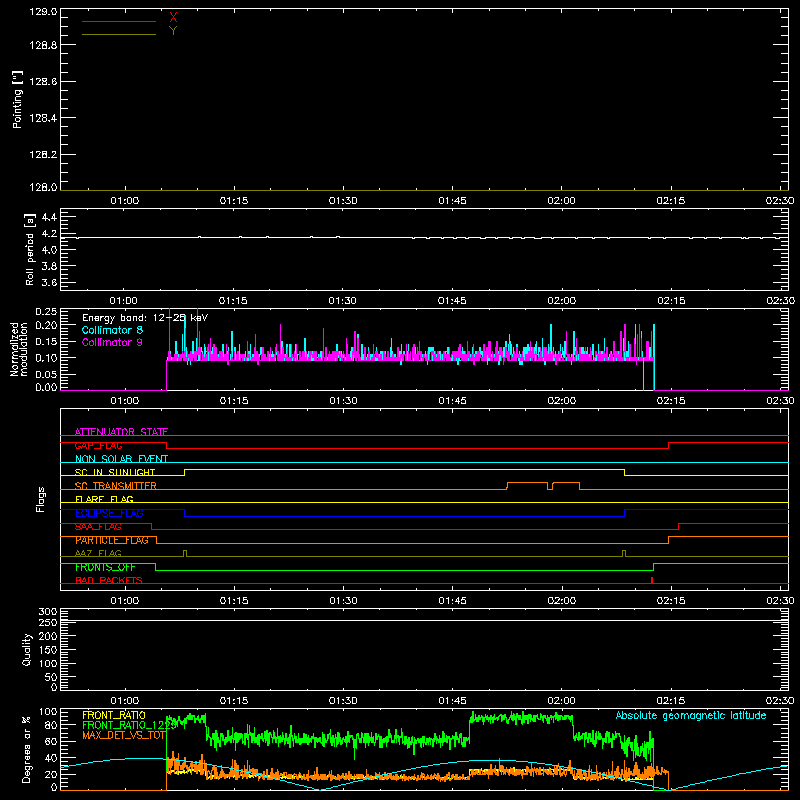Click 'Absolute geomagnetic latitude' label
This screenshot has height=800, width=800.
(691, 715)
